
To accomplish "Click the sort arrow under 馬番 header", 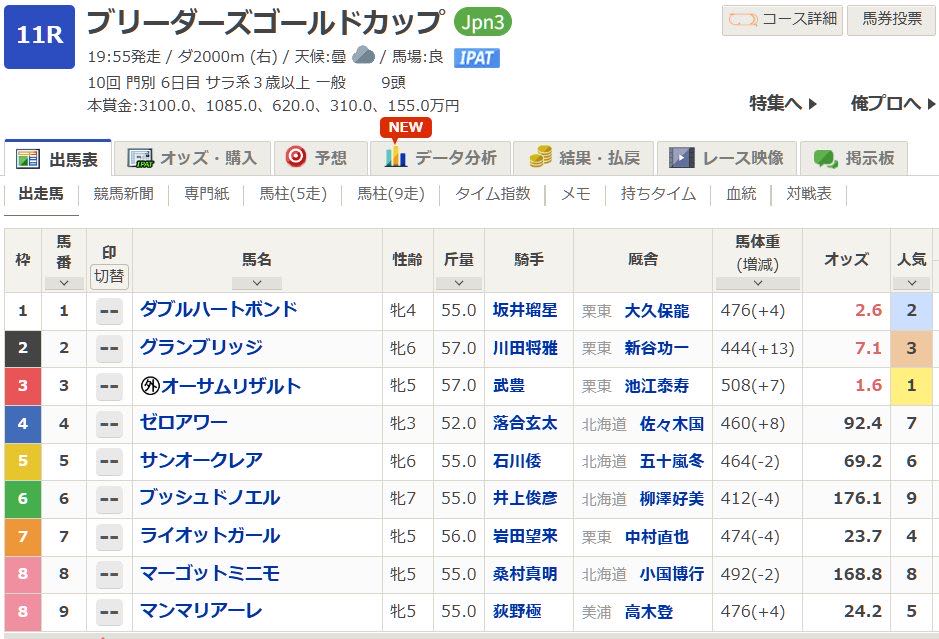I will [x=64, y=283].
